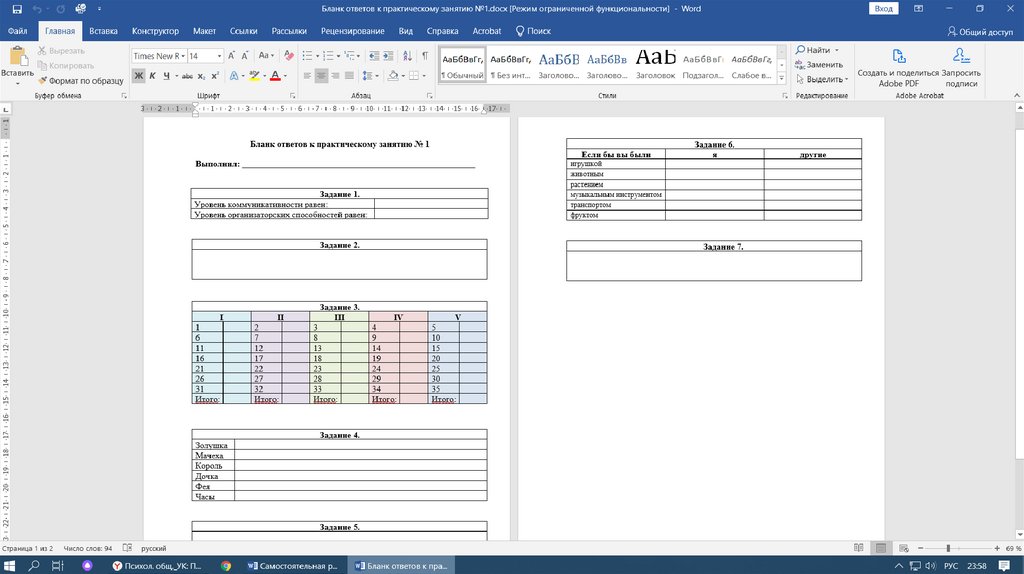Open the font name Times New Roman dropdown
The image size is (1024, 574).
(x=181, y=56)
